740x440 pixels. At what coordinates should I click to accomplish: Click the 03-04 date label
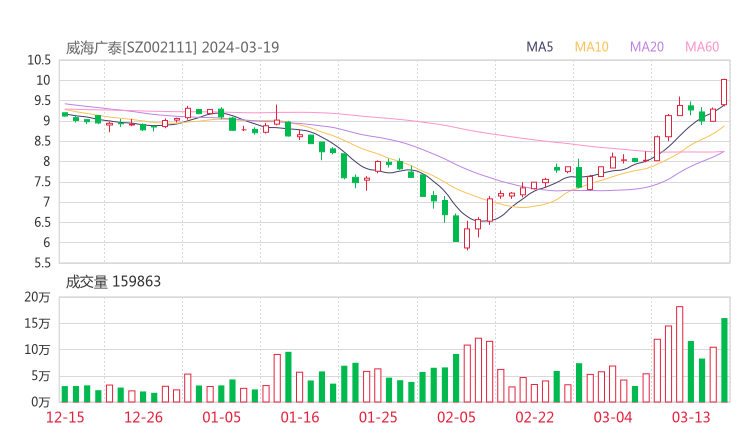pyautogui.click(x=613, y=418)
